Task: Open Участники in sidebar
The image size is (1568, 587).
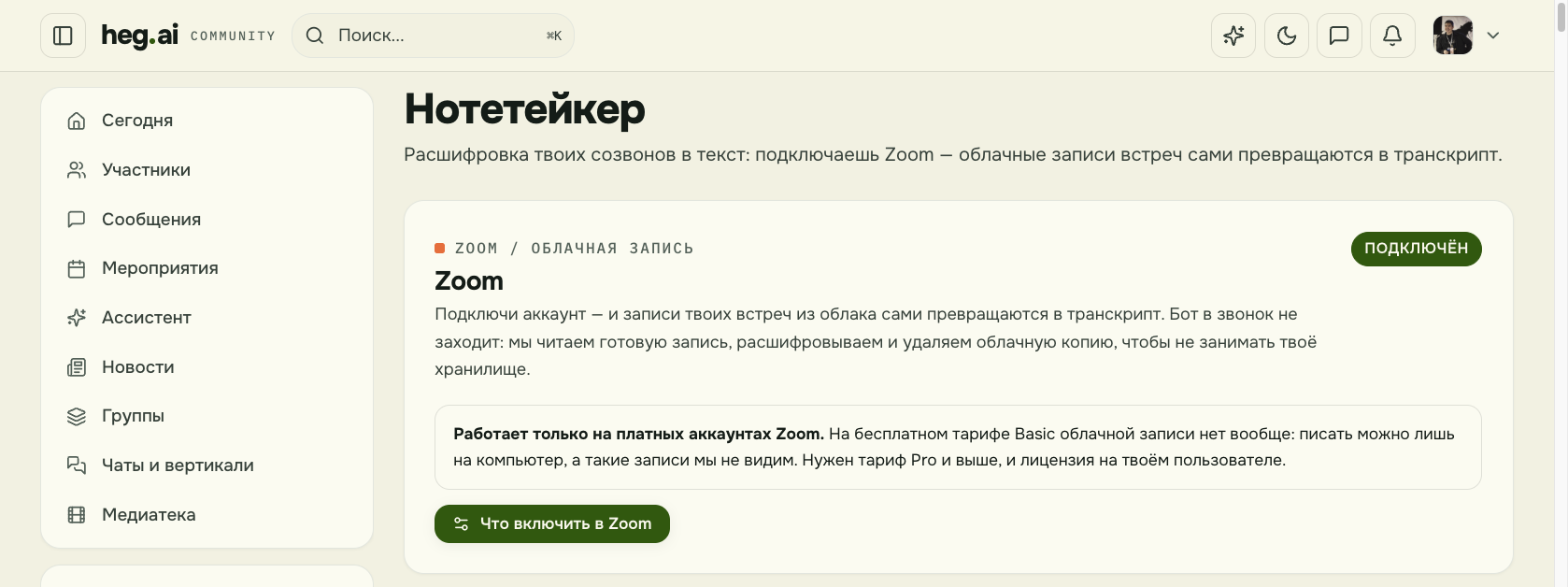Action: point(207,170)
